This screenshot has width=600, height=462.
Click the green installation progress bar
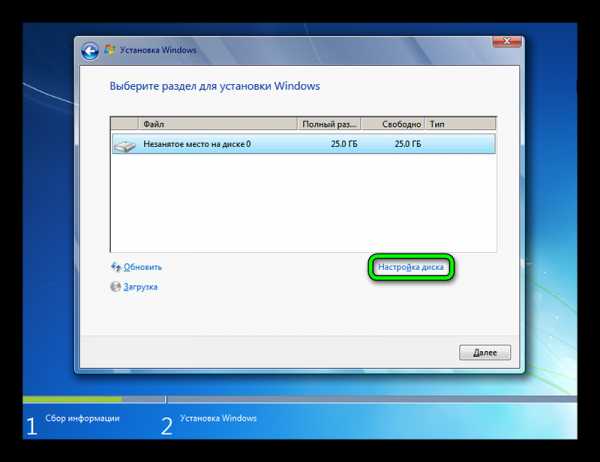click(73, 399)
